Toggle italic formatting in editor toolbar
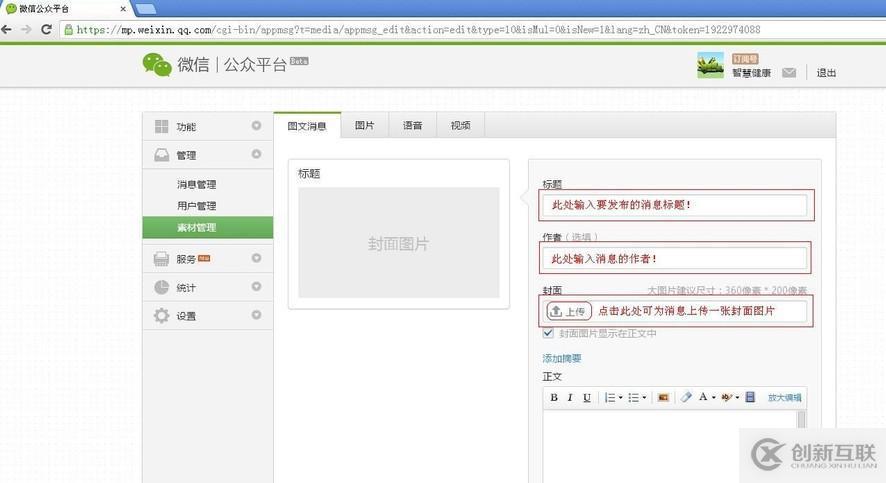This screenshot has width=886, height=483. pos(570,398)
